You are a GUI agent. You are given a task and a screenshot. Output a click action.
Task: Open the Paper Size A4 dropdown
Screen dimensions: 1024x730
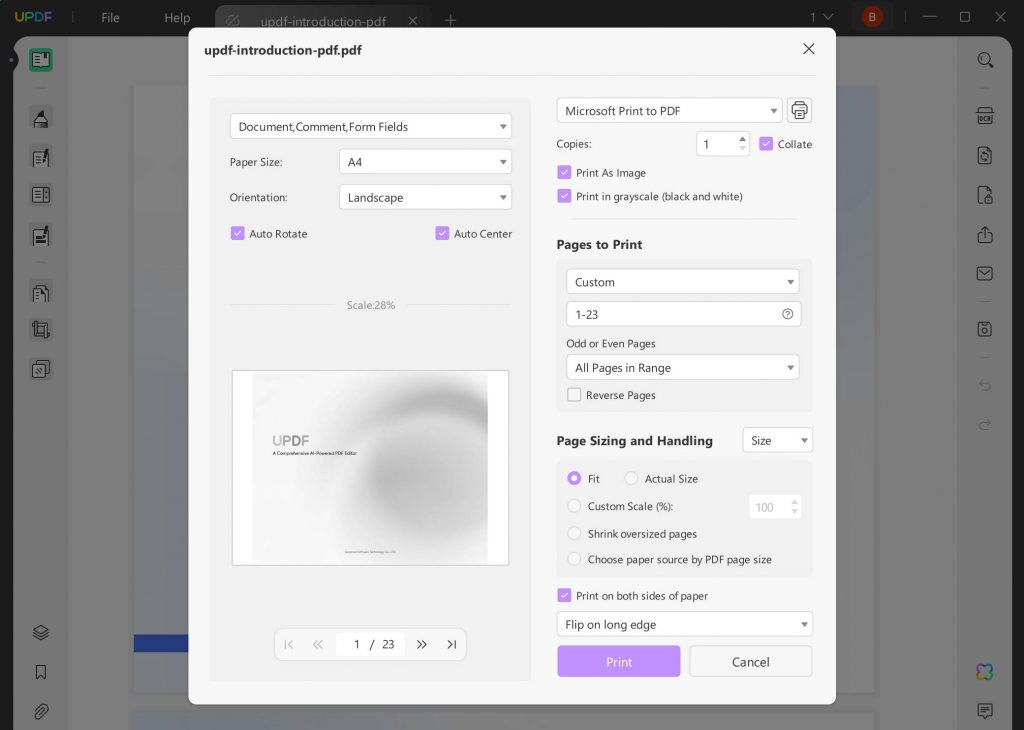pyautogui.click(x=425, y=161)
